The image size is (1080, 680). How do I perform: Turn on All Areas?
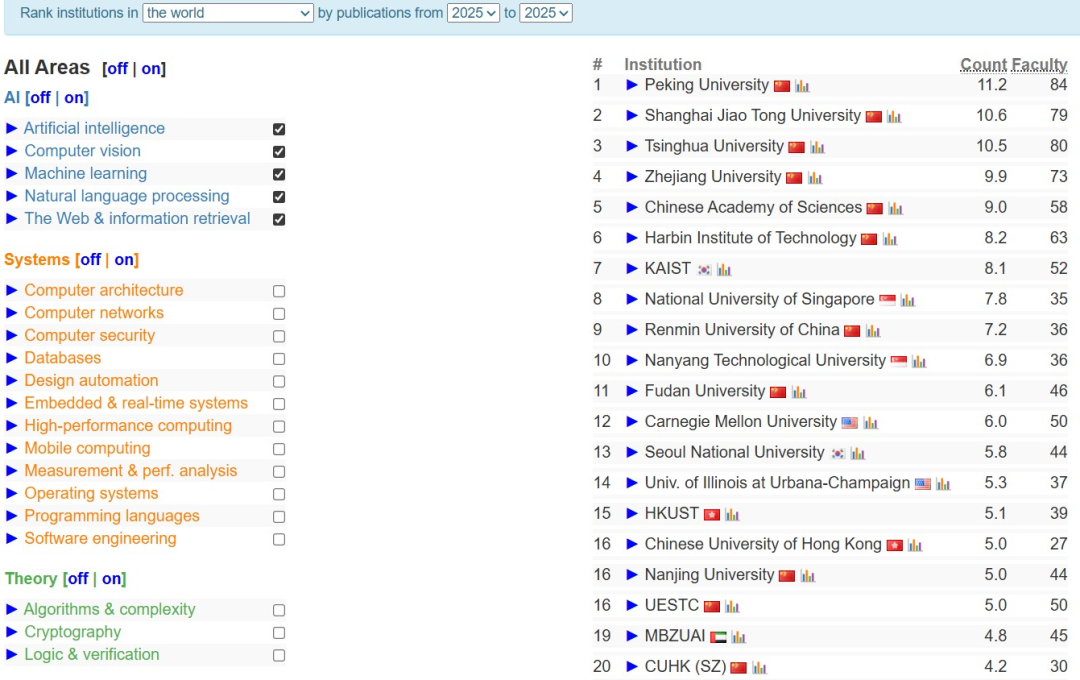[152, 69]
